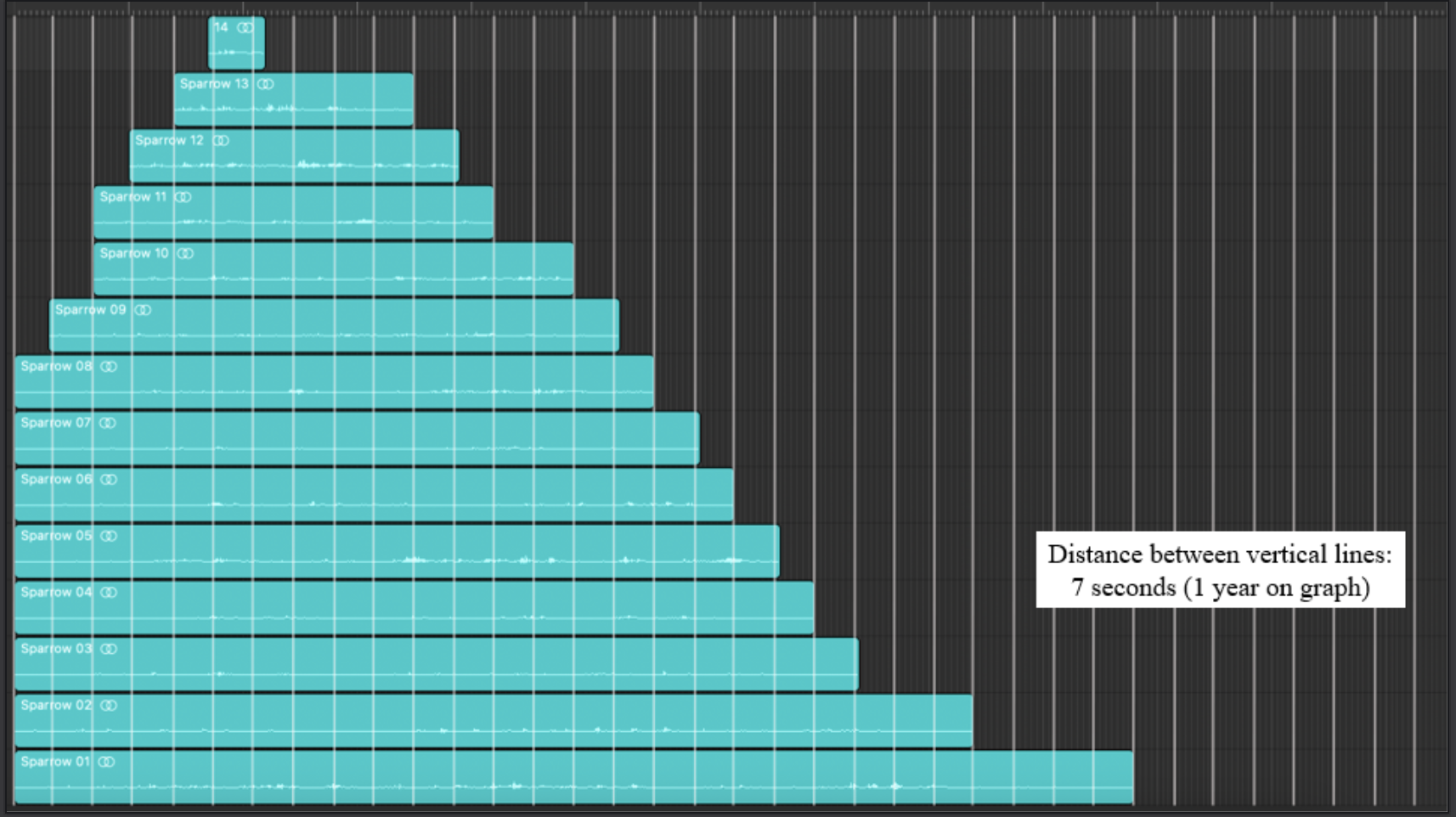The image size is (1456, 817).
Task: Select the Sparrow 12 region name label
Action: 169,140
